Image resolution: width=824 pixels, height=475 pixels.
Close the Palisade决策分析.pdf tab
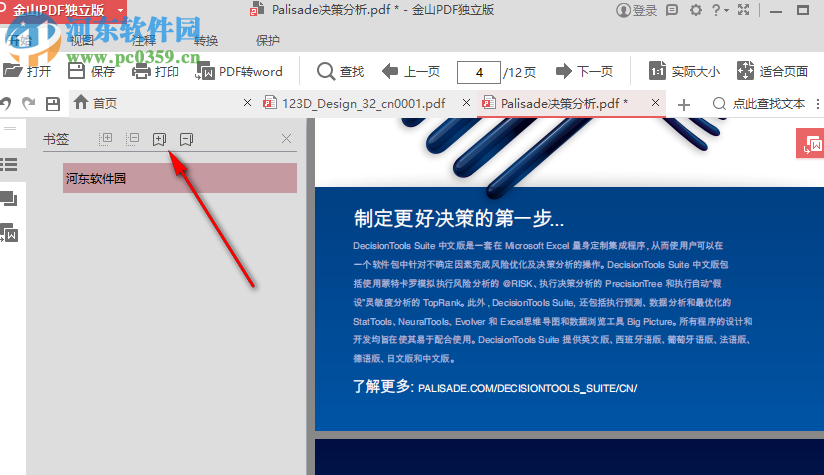click(655, 103)
